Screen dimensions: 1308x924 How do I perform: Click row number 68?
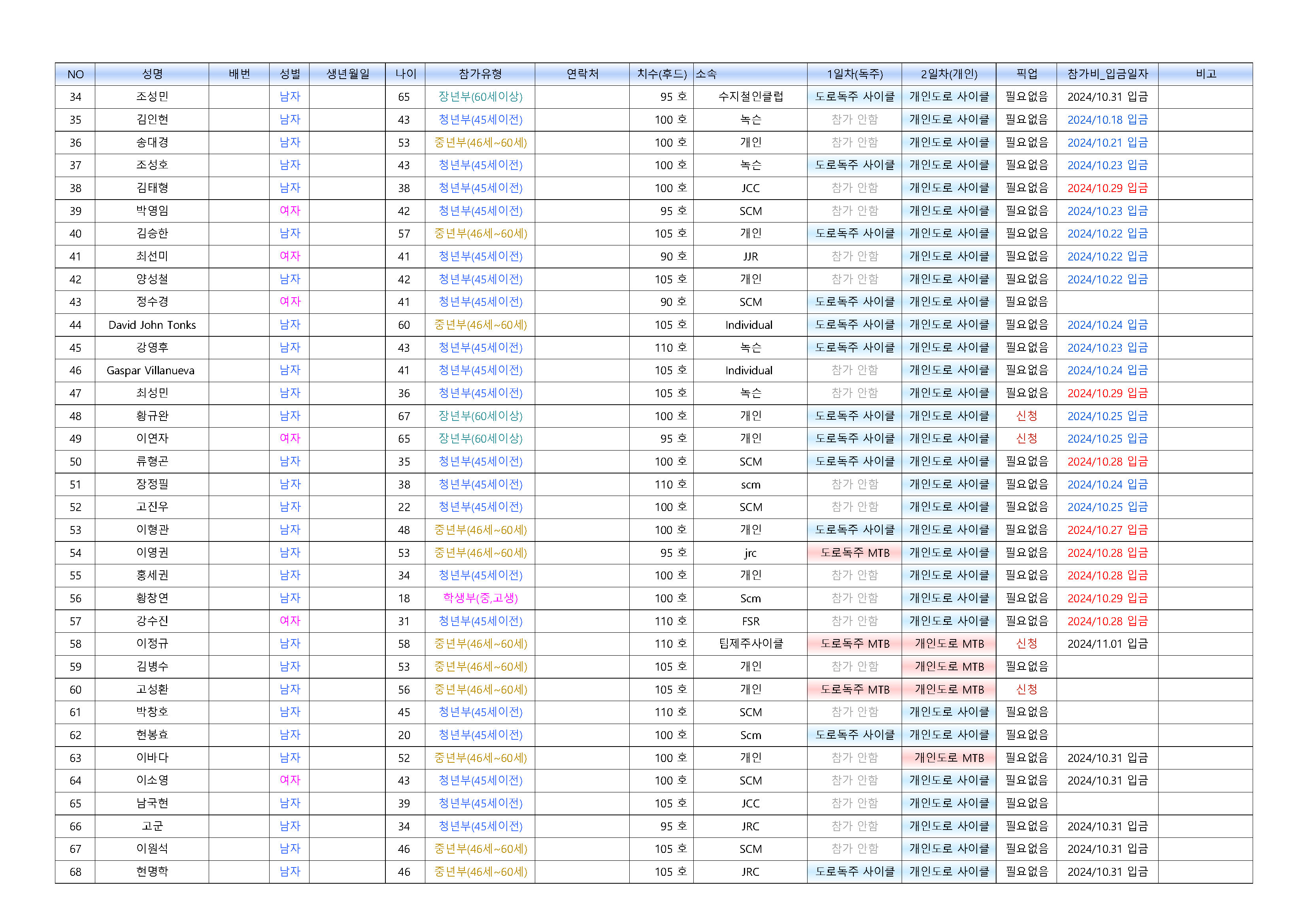[75, 871]
